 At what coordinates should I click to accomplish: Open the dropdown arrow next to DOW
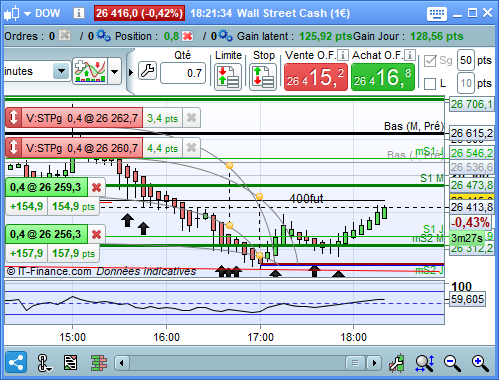(x=28, y=14)
